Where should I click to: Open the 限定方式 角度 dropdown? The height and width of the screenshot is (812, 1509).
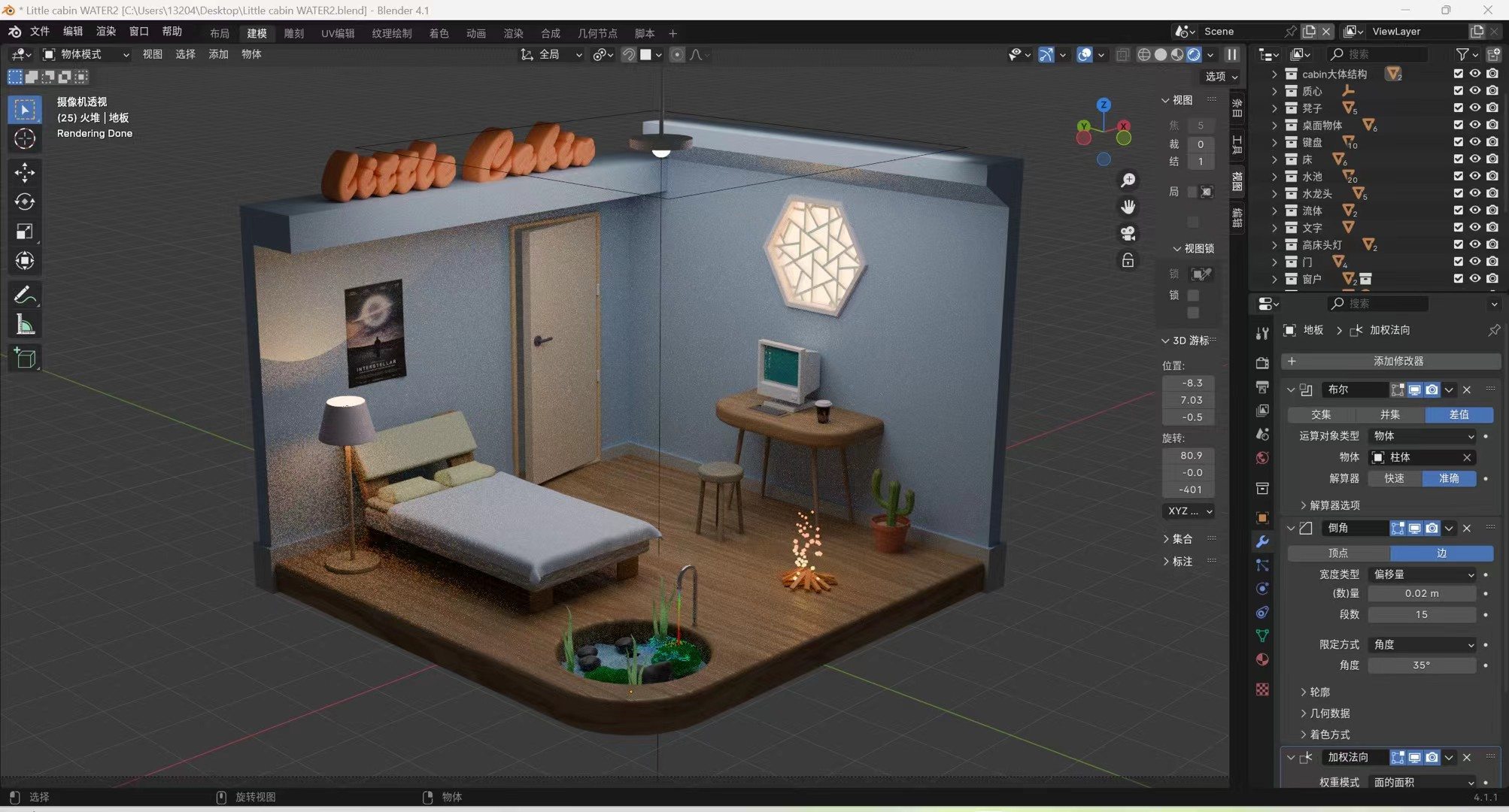point(1422,645)
